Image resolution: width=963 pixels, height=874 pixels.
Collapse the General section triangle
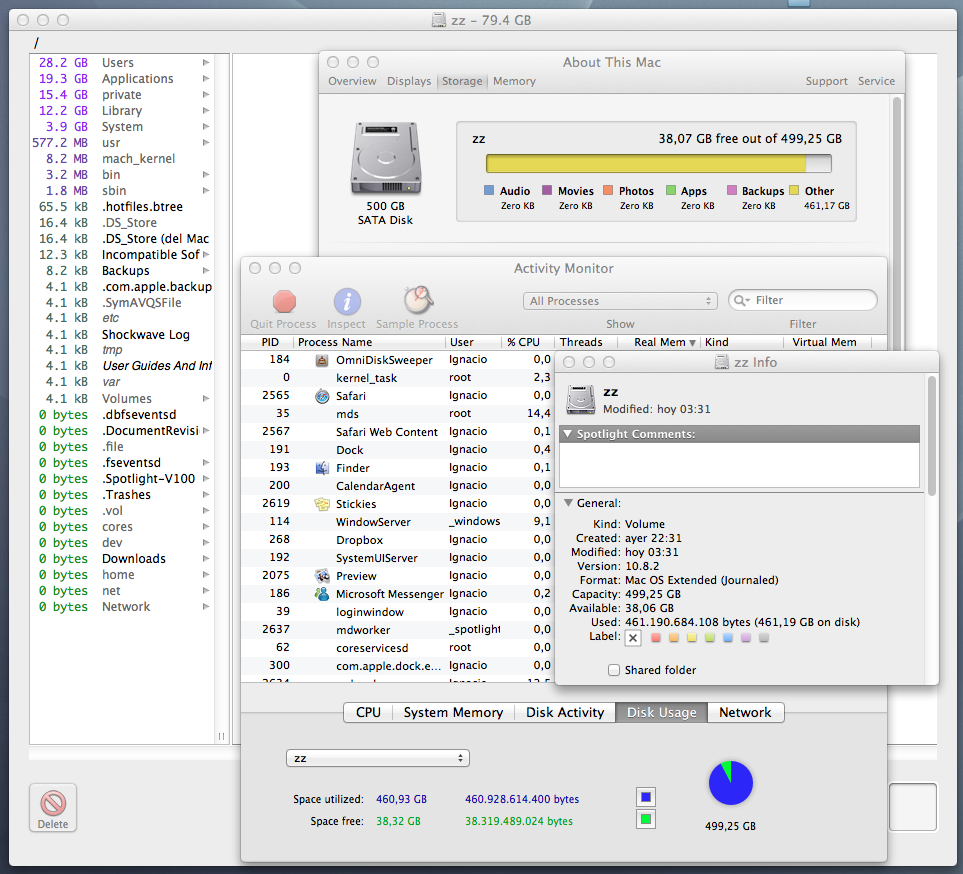pos(568,504)
